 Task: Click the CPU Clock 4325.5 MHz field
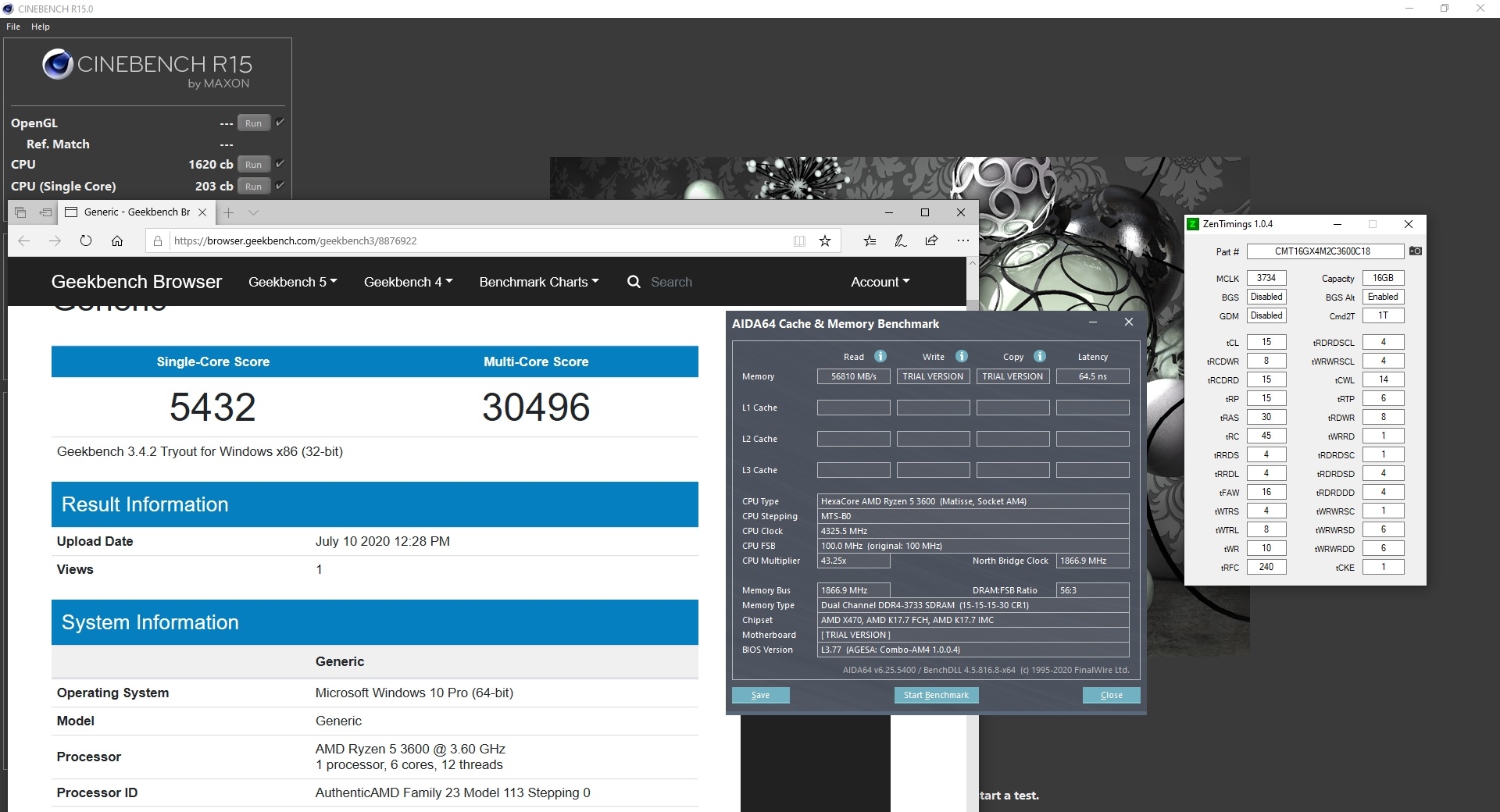[973, 531]
